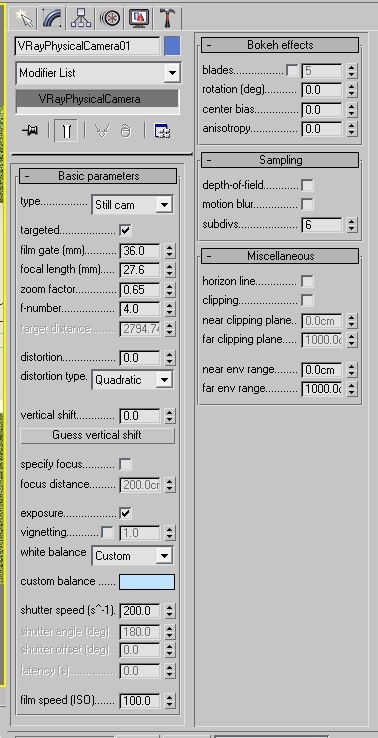Click the shutter speed spinner arrows
Viewport: 378px width, 738px height.
pos(170,611)
